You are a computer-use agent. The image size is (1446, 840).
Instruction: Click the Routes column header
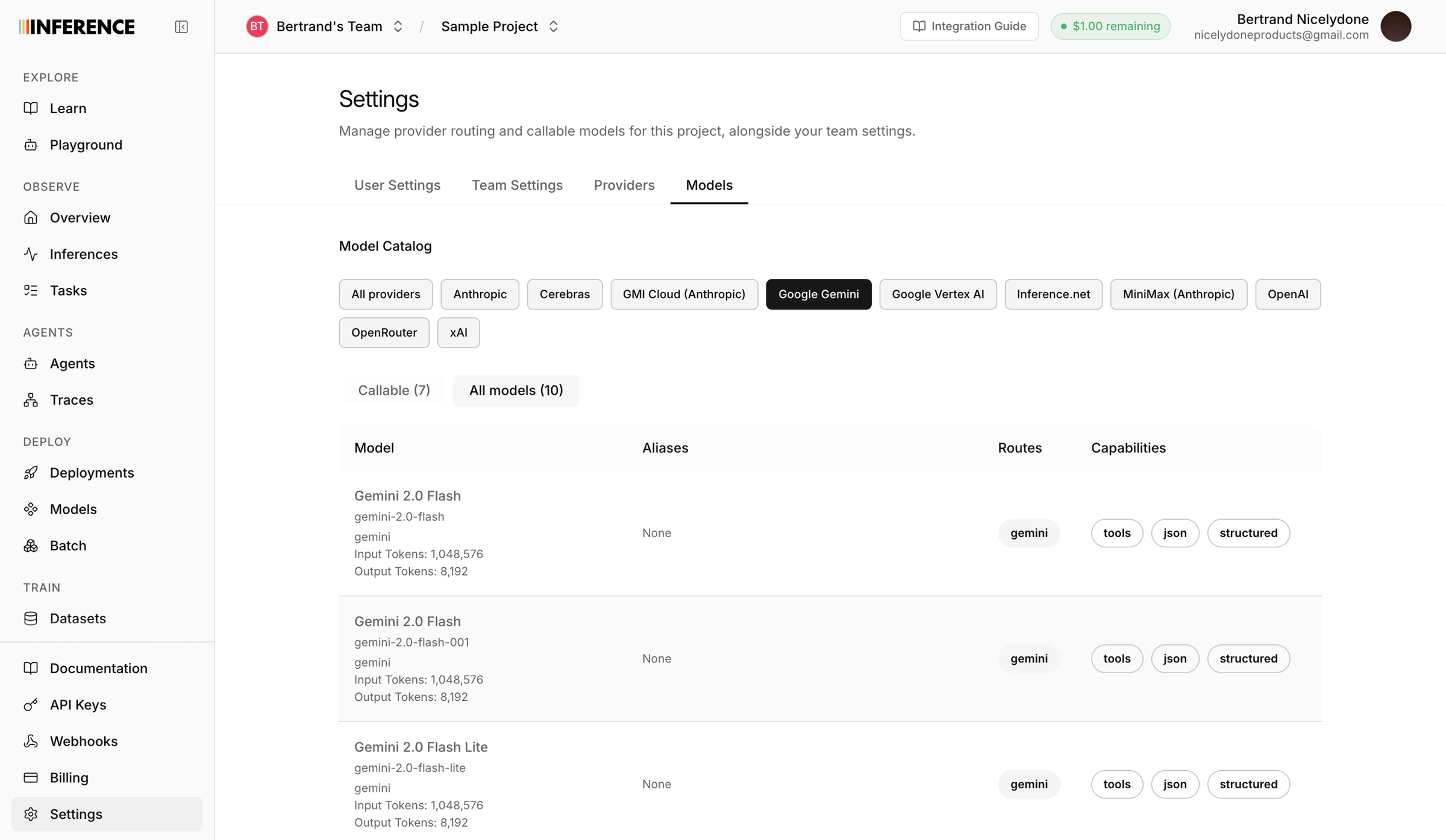tap(1019, 447)
